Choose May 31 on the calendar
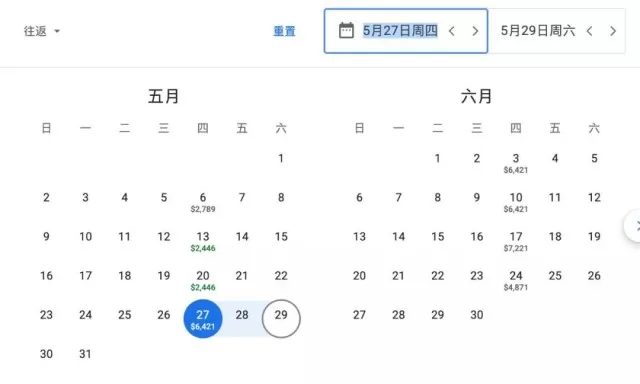This screenshot has width=640, height=384. click(x=85, y=354)
